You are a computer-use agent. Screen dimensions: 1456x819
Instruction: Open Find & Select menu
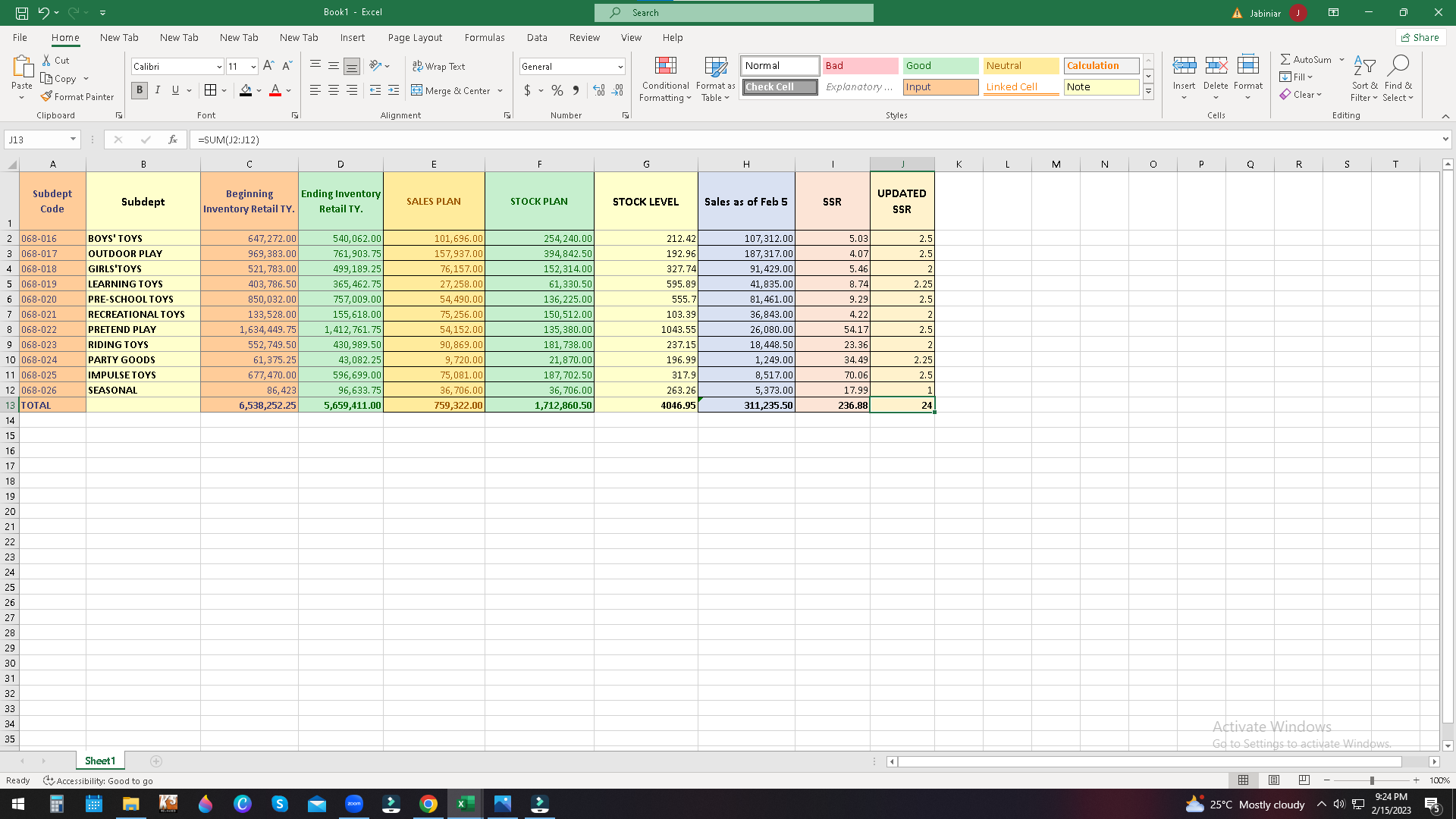[x=1398, y=79]
